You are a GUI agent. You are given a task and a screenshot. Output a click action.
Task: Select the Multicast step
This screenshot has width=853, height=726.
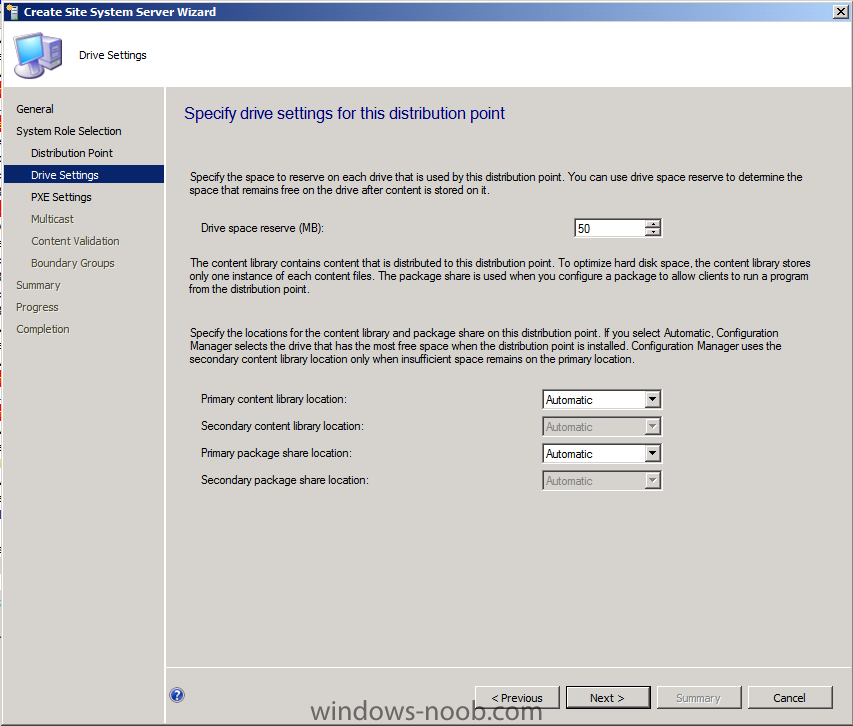point(52,219)
